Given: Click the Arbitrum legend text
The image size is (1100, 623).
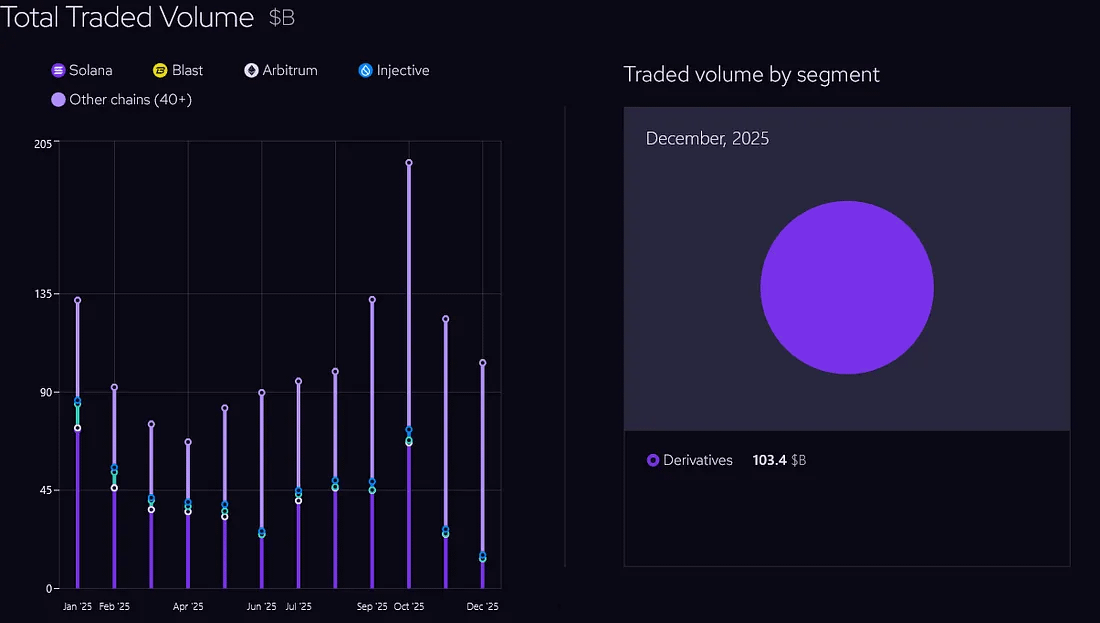Looking at the screenshot, I should pos(290,71).
